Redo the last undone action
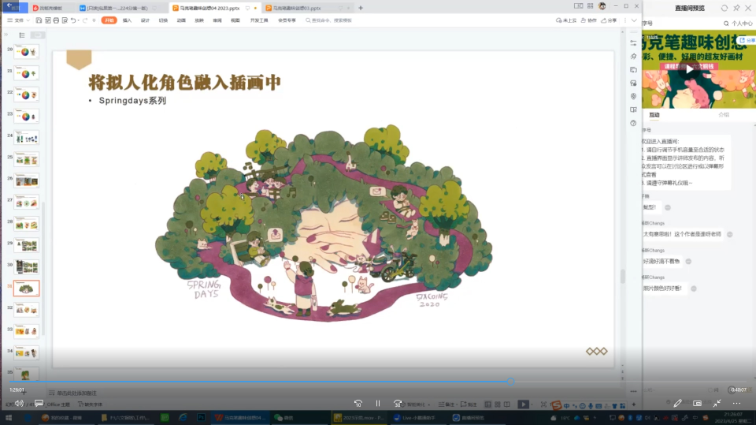This screenshot has width=756, height=426. [x=85, y=20]
